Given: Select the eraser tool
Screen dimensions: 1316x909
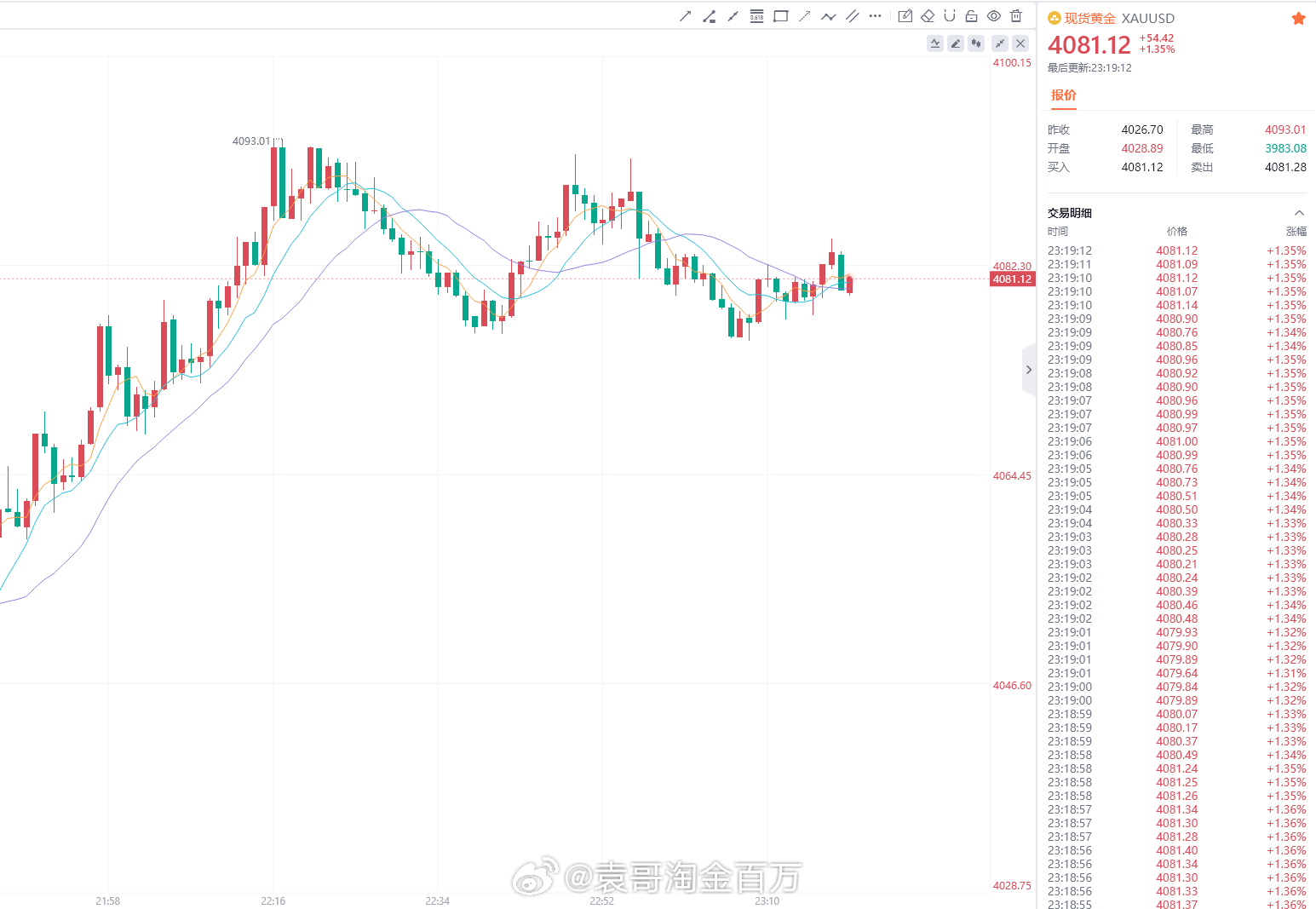Looking at the screenshot, I should click(x=928, y=16).
